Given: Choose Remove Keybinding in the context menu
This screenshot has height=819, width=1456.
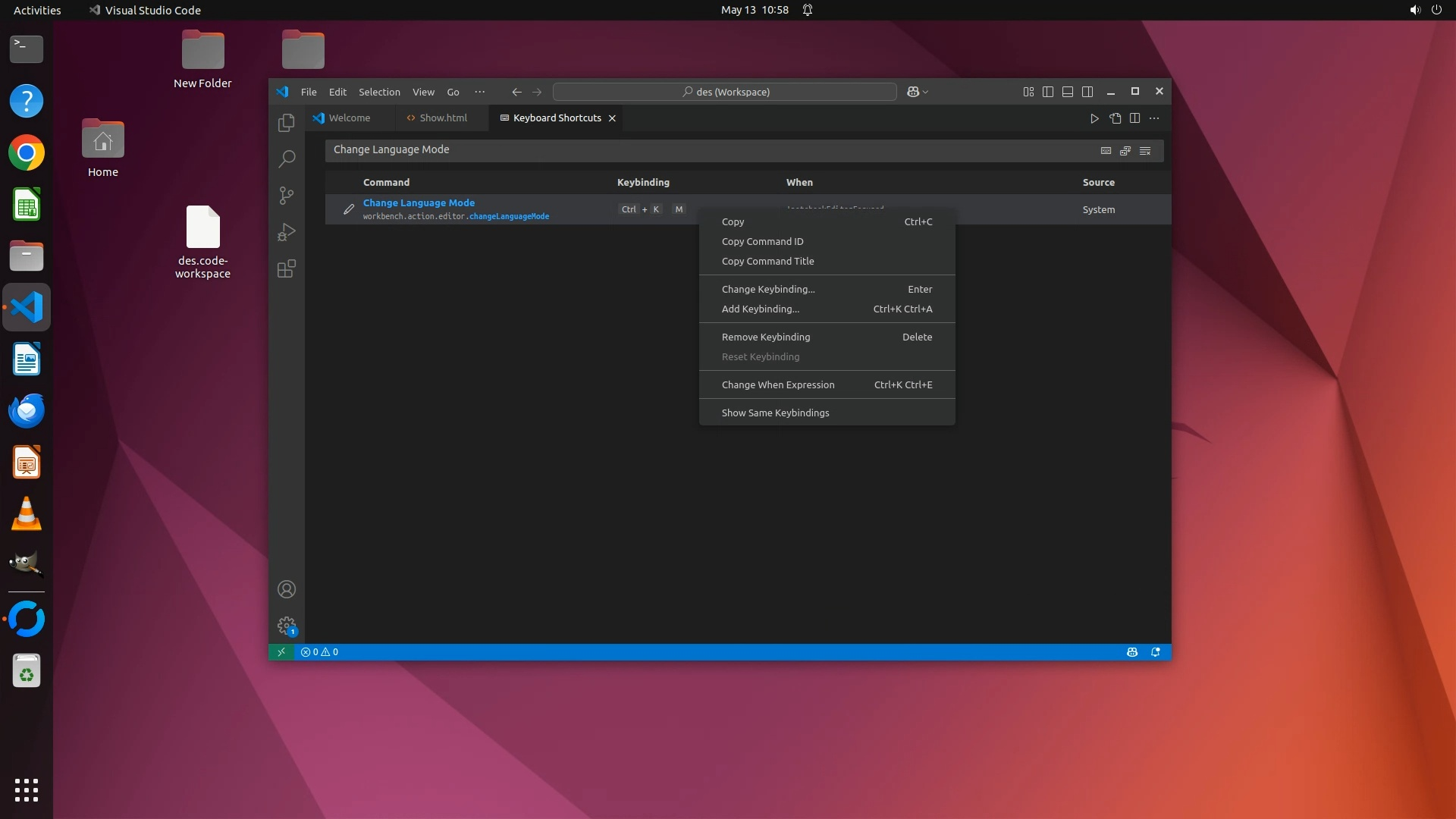Looking at the screenshot, I should 765,337.
